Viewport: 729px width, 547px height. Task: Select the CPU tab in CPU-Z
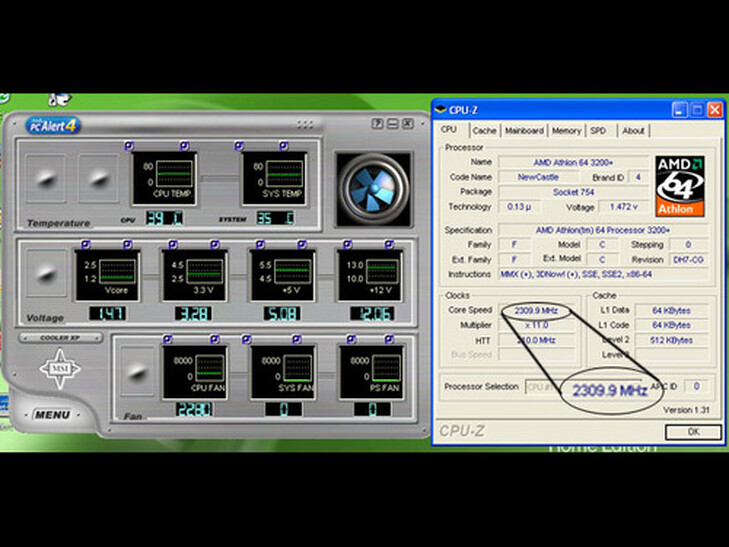449,130
